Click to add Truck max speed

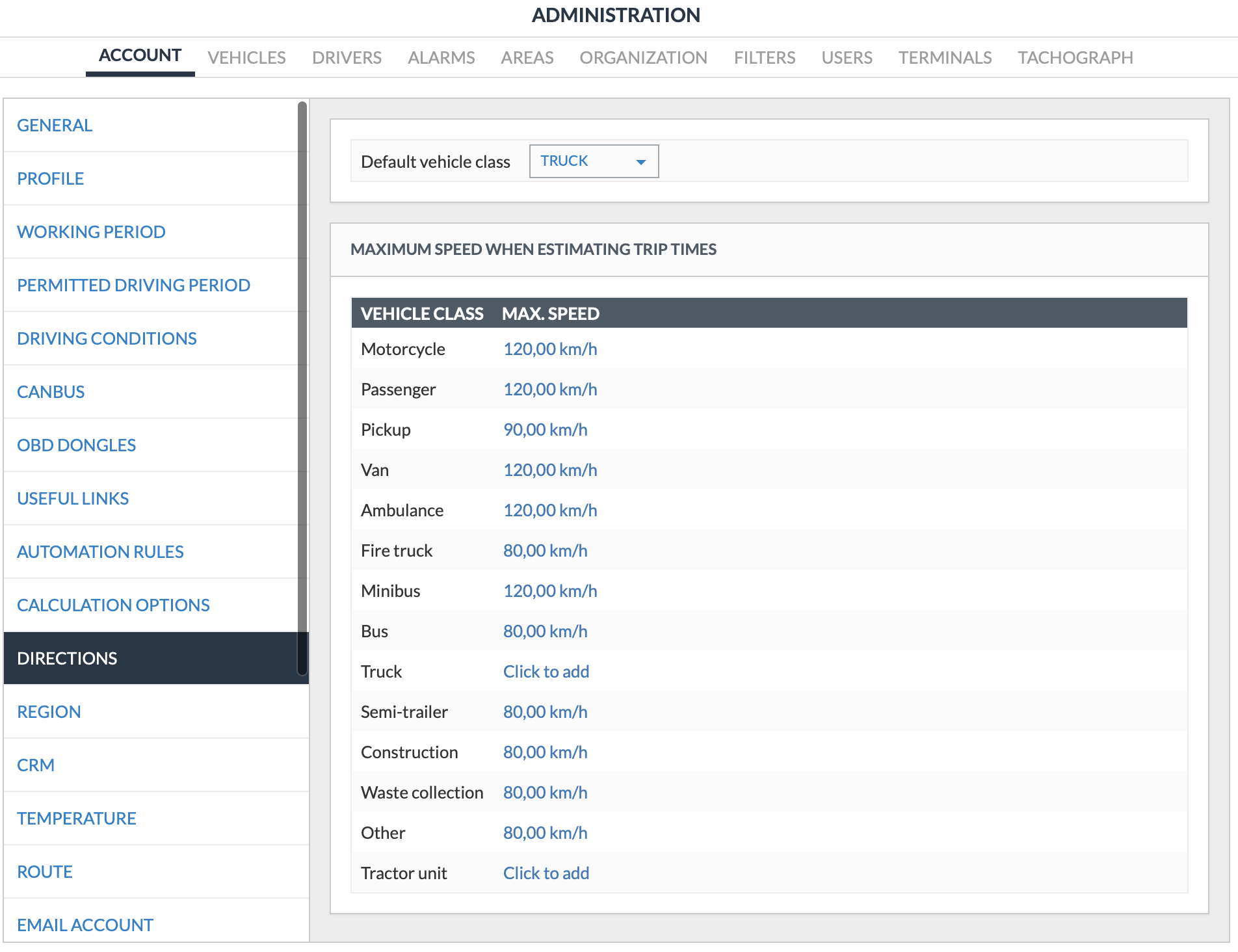pos(546,672)
